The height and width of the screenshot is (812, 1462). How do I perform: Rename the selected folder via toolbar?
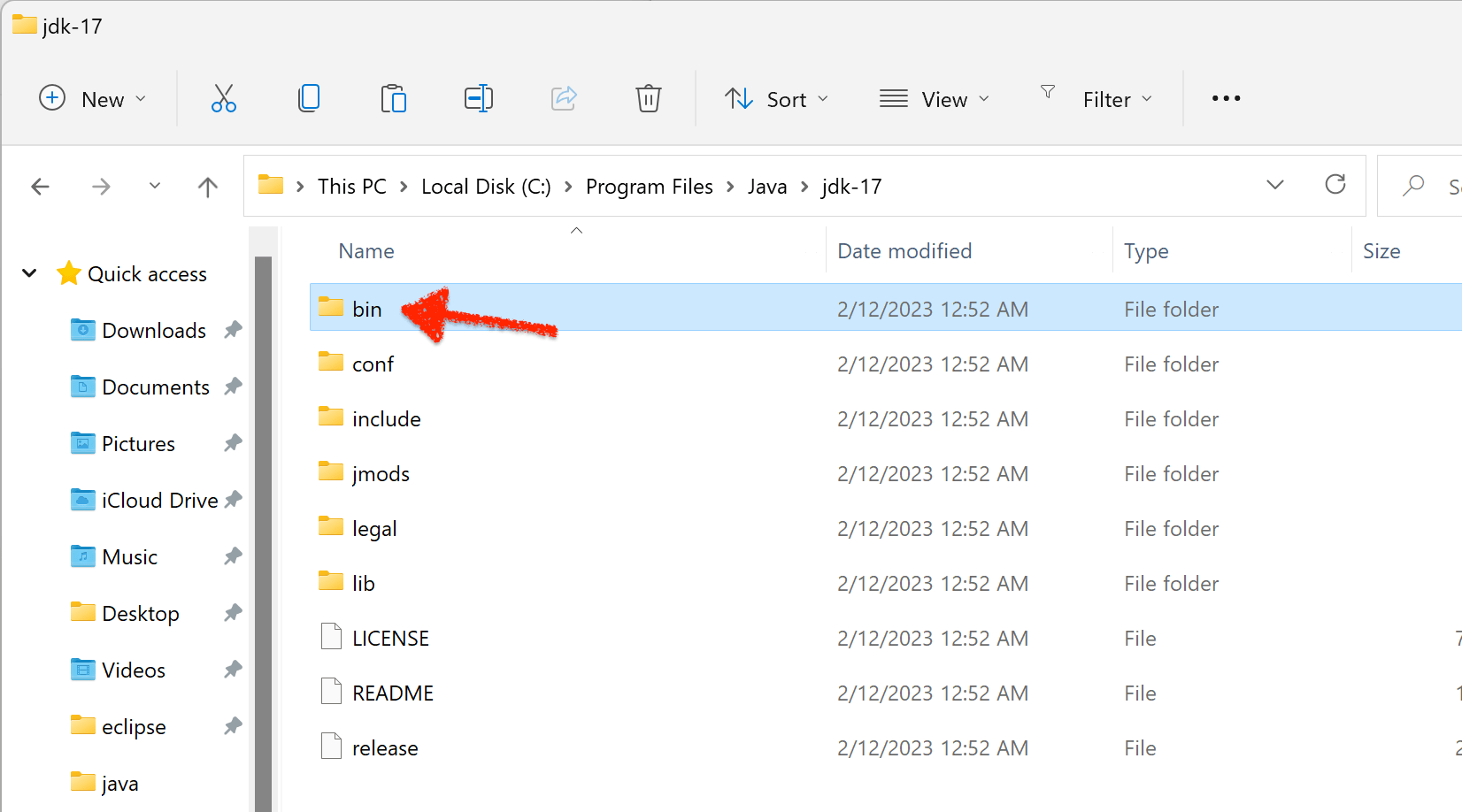point(479,98)
